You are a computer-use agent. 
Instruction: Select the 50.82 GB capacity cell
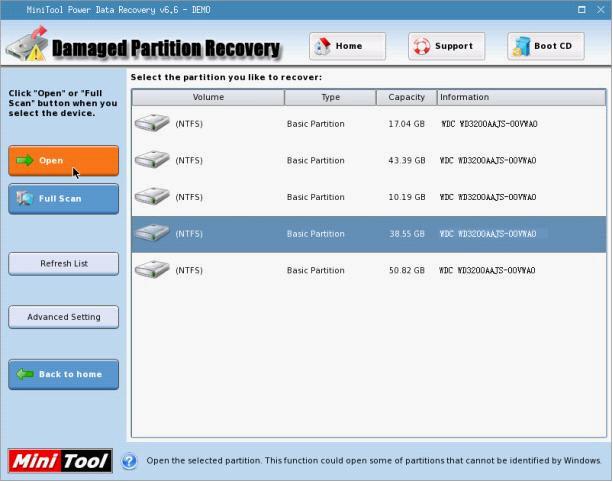407,271
